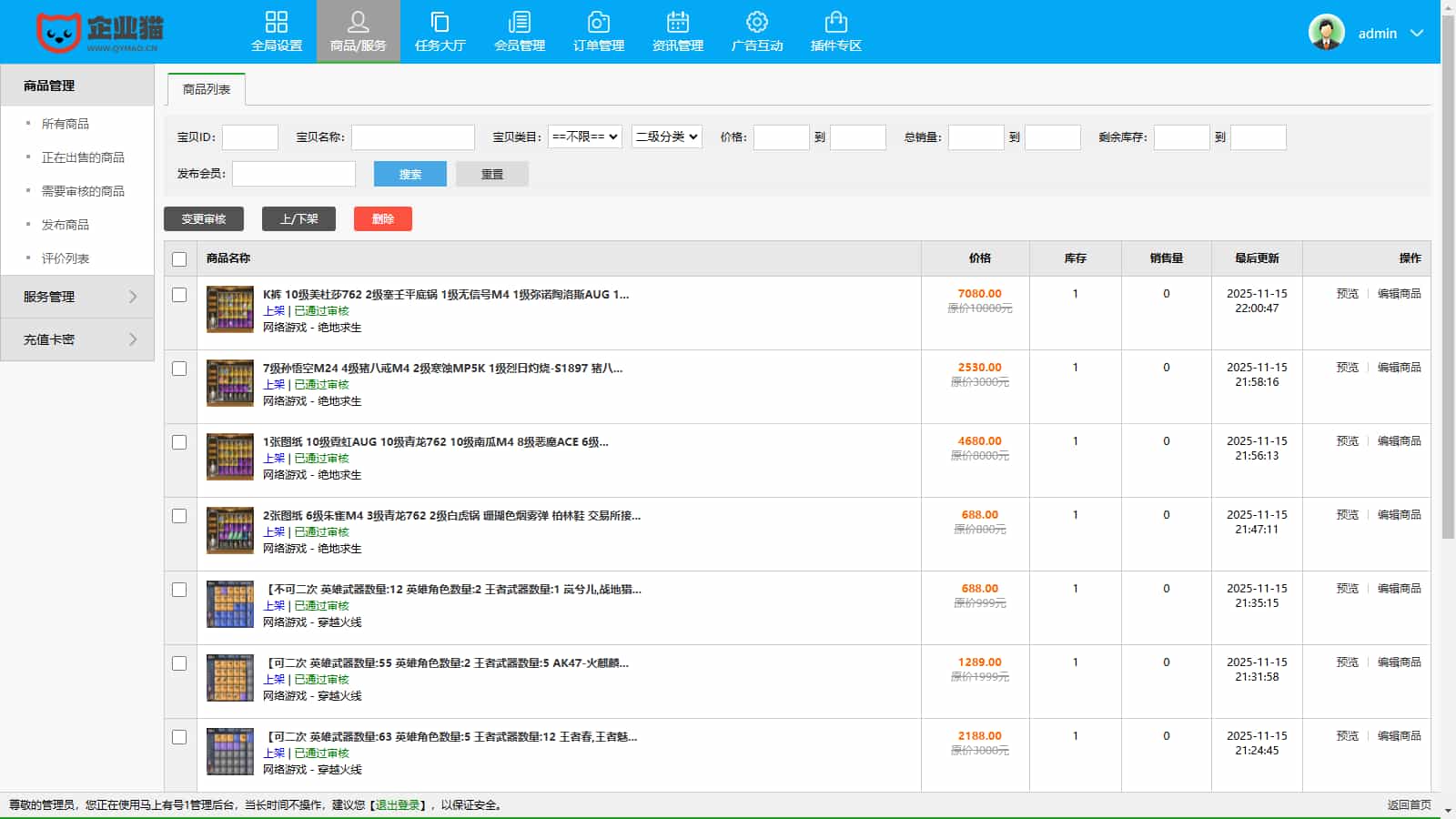Open 广告互动 gear icon
Viewport: 1456px width, 819px height.
click(756, 23)
